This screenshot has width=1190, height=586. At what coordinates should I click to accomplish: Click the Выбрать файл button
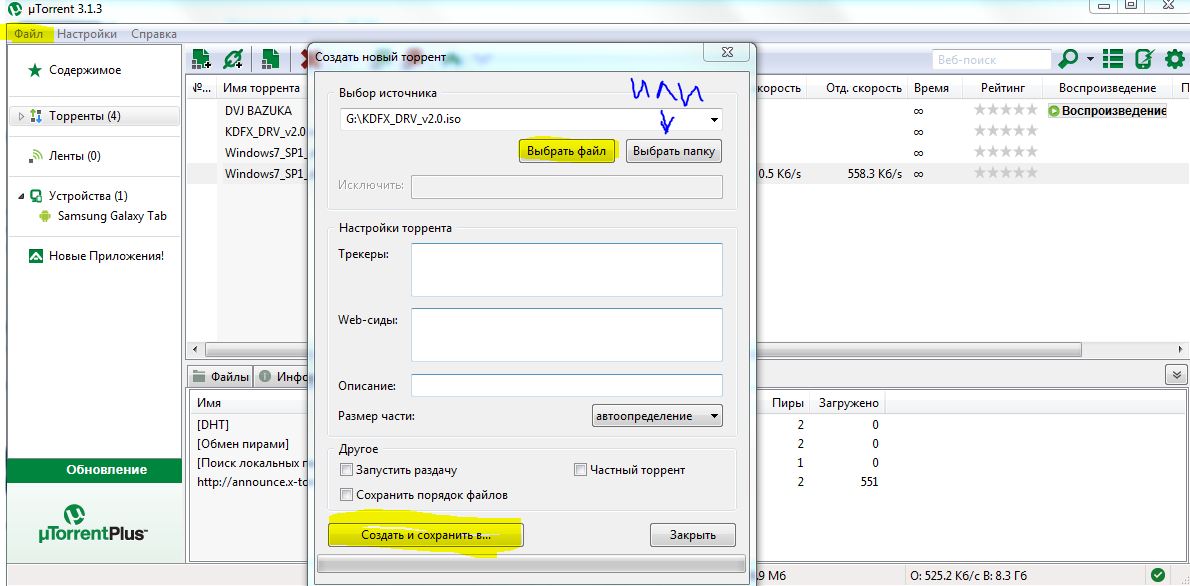click(x=568, y=151)
